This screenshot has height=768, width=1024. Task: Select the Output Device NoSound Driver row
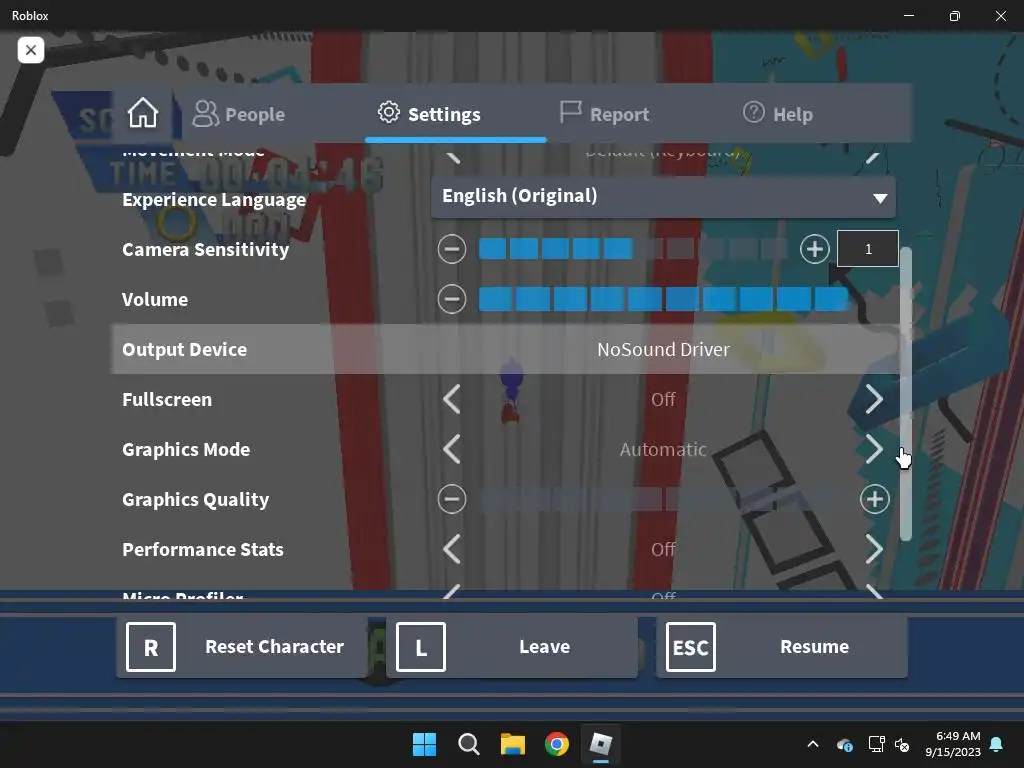point(505,349)
